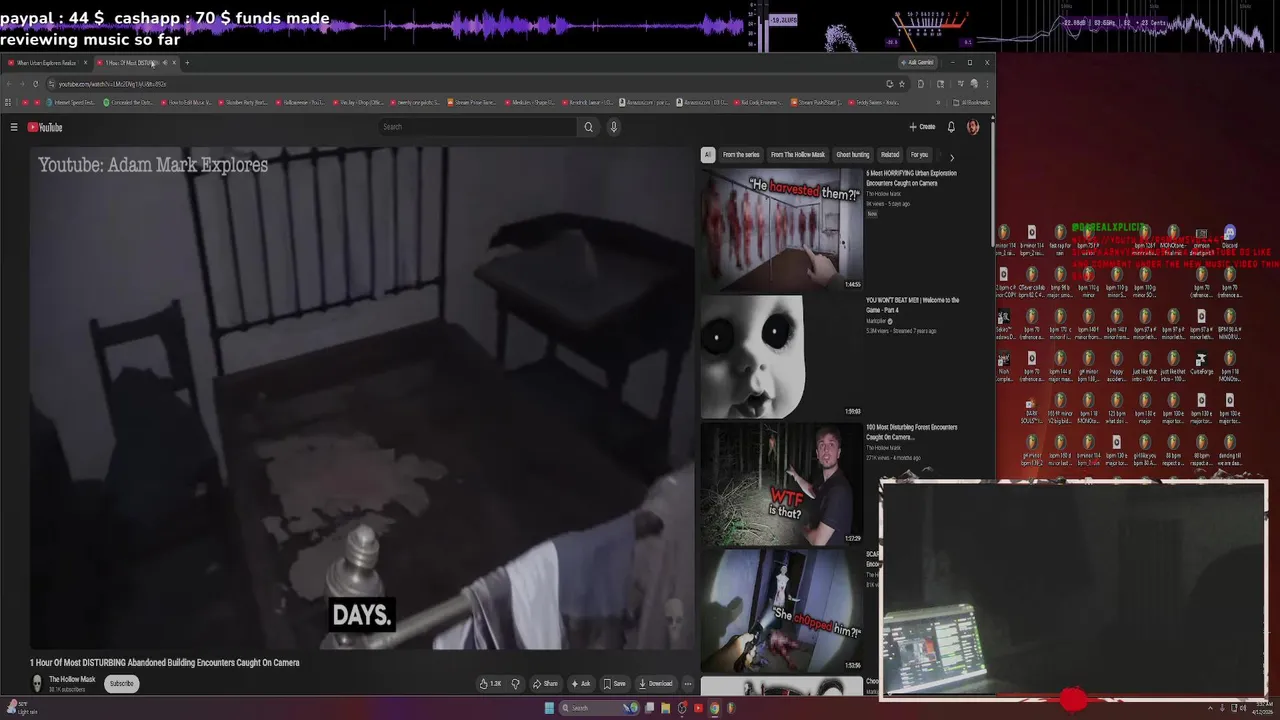This screenshot has width=1280, height=720.
Task: Click the Ask button under the video
Action: click(580, 684)
